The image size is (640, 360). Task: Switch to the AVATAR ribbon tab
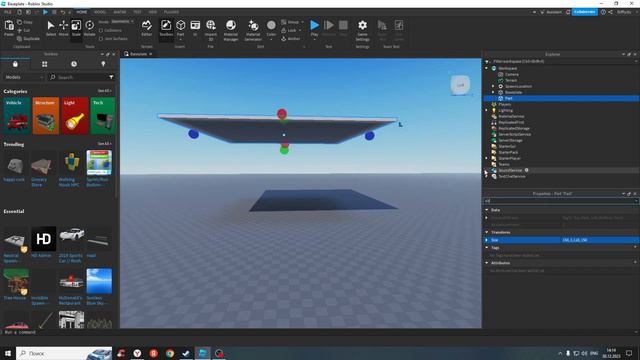120,12
